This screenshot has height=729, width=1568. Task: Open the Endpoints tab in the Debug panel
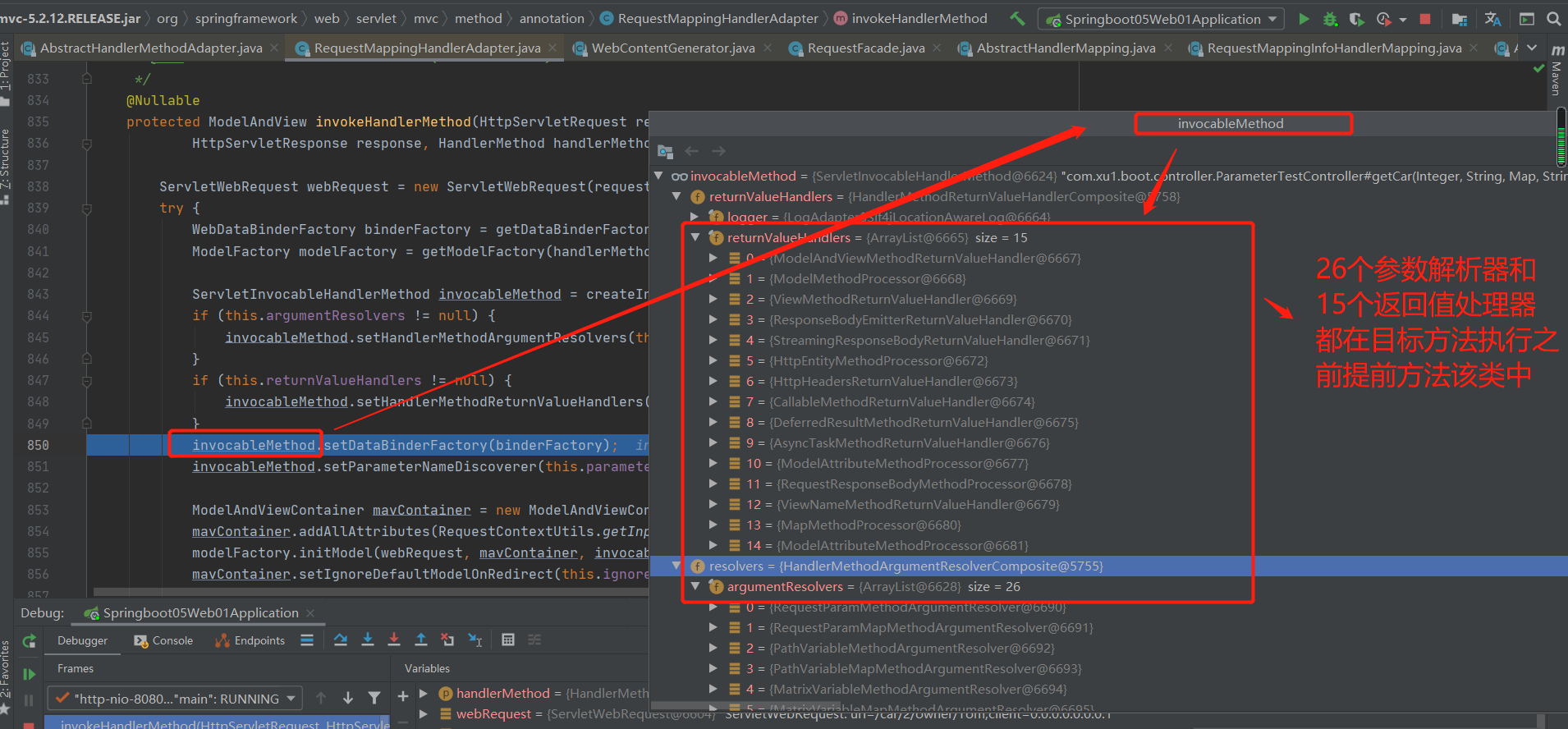(x=250, y=640)
